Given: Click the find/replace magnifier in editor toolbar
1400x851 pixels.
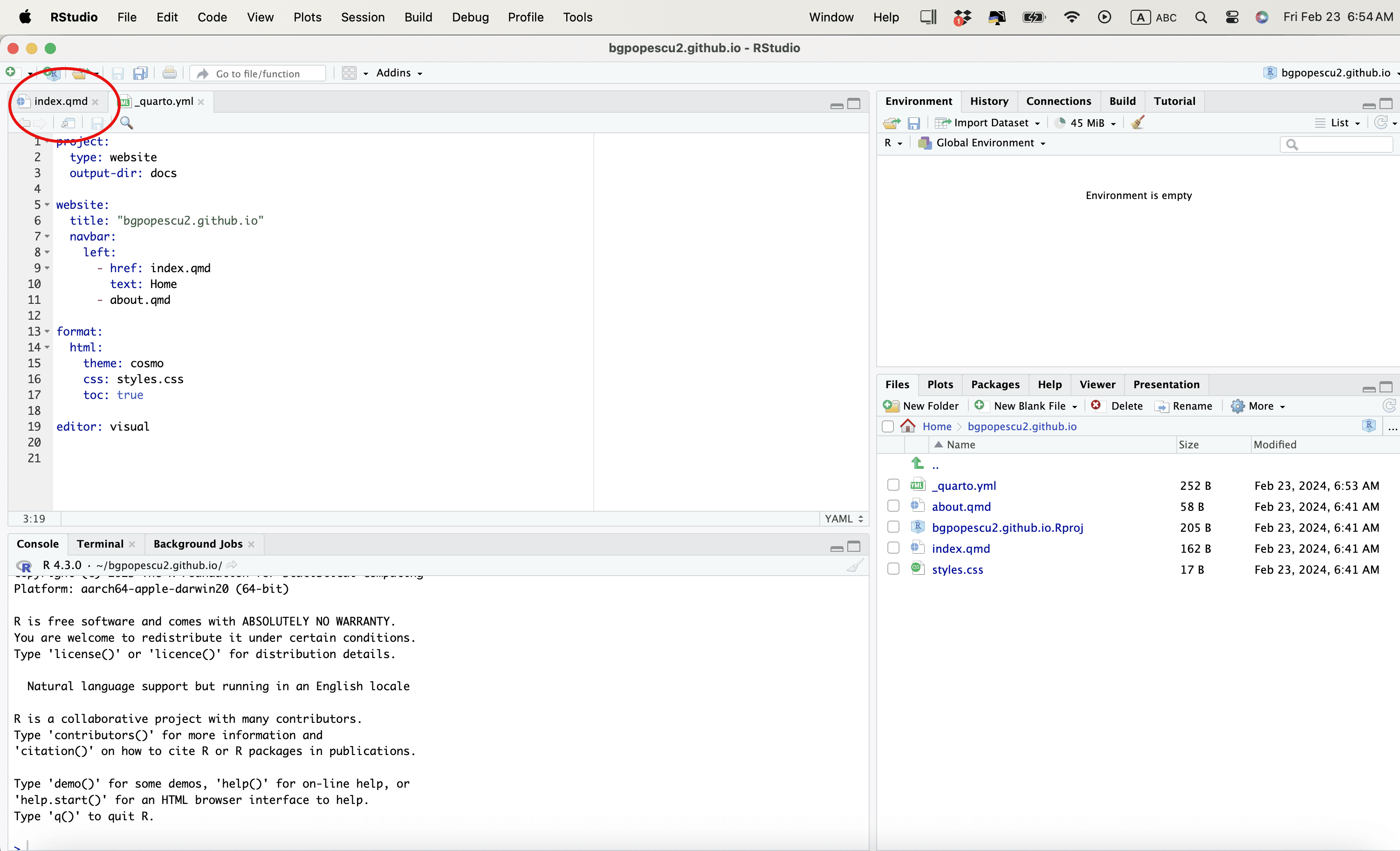Looking at the screenshot, I should pos(126,123).
